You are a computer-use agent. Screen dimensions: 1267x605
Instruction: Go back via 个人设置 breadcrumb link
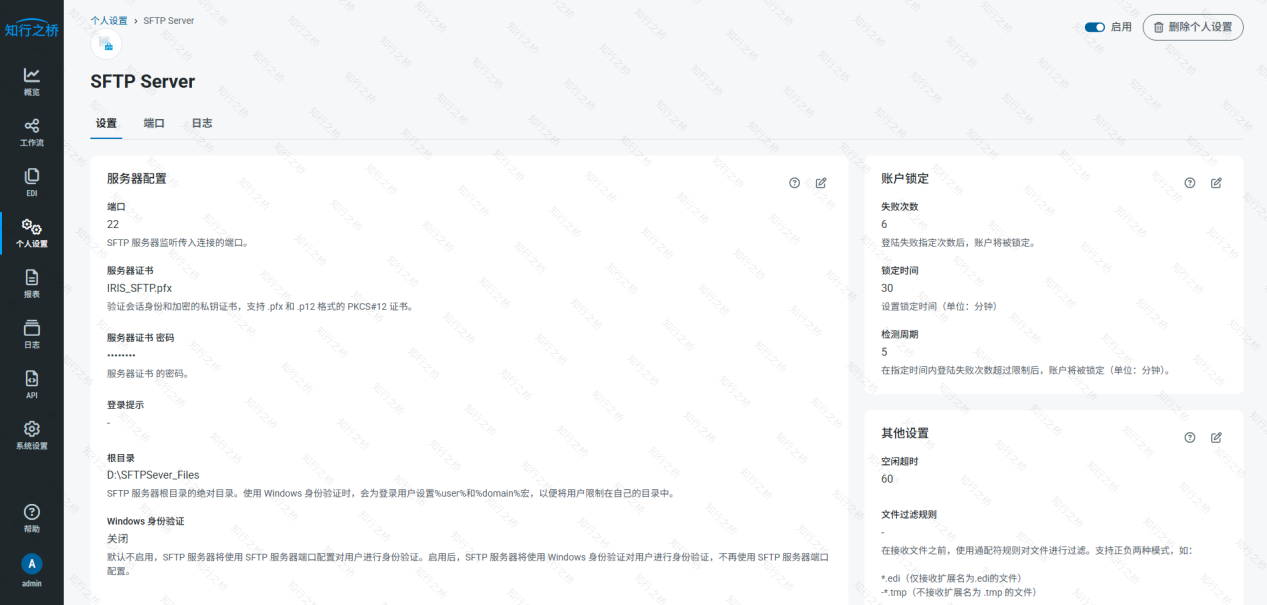coord(112,20)
